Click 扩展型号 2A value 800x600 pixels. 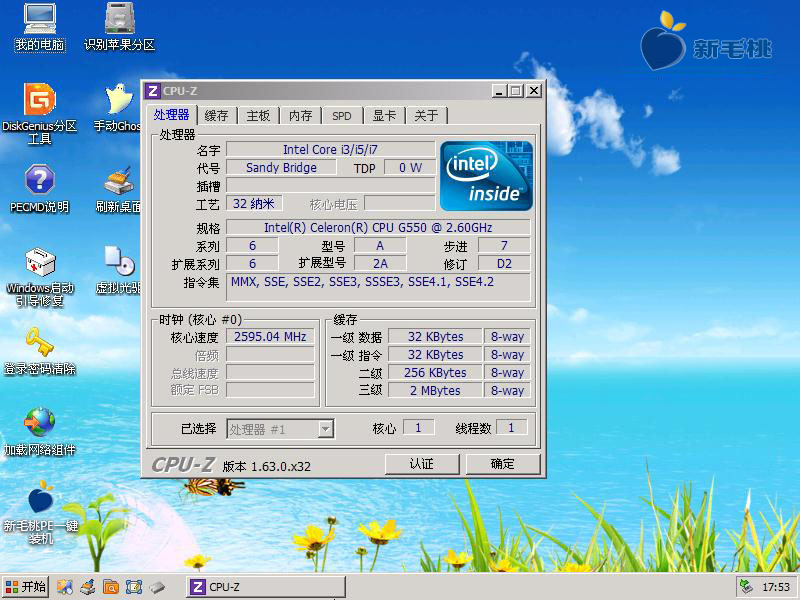point(380,264)
